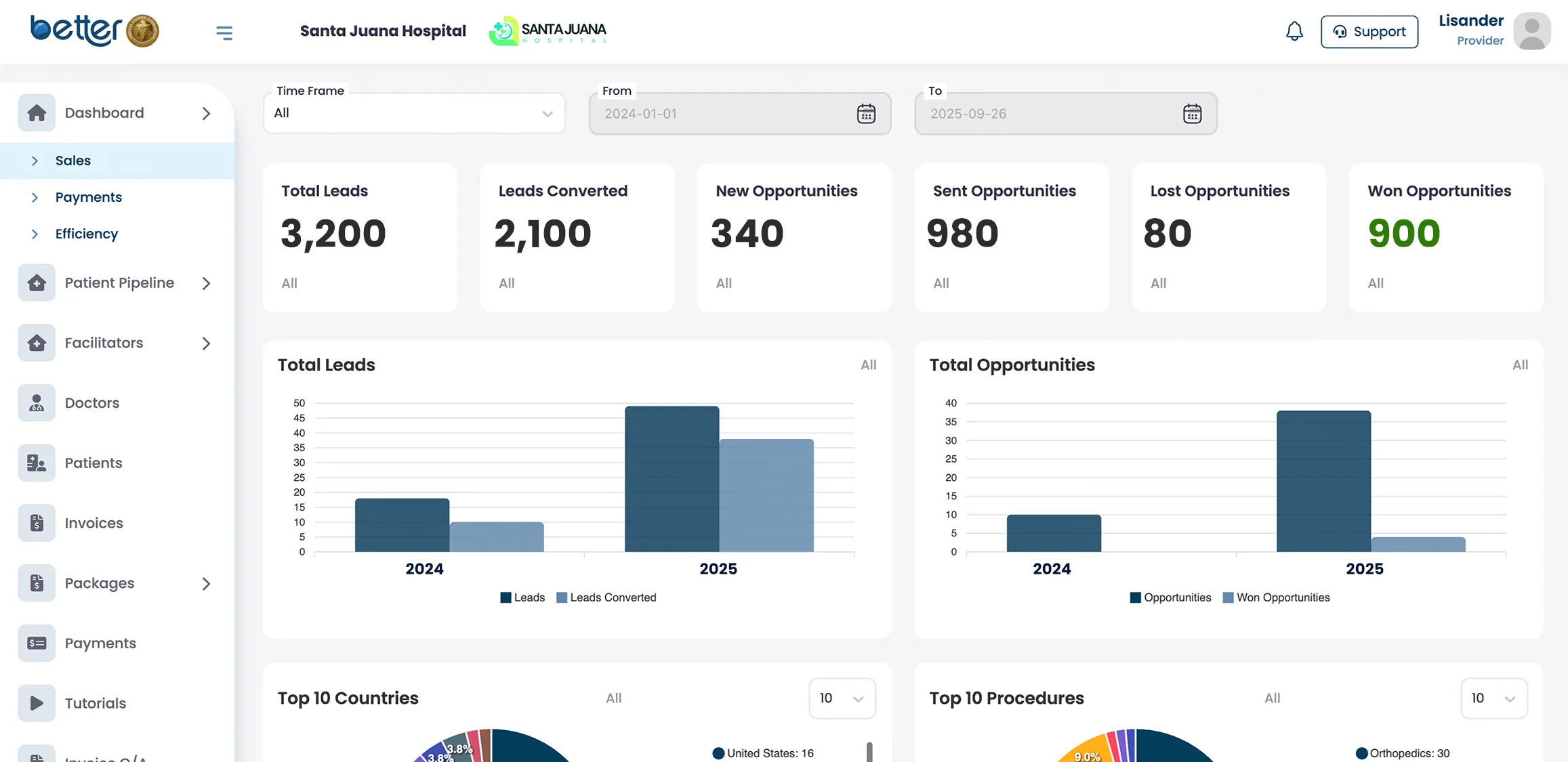The width and height of the screenshot is (1568, 762).
Task: Click the Tutorials play icon
Action: coord(37,703)
